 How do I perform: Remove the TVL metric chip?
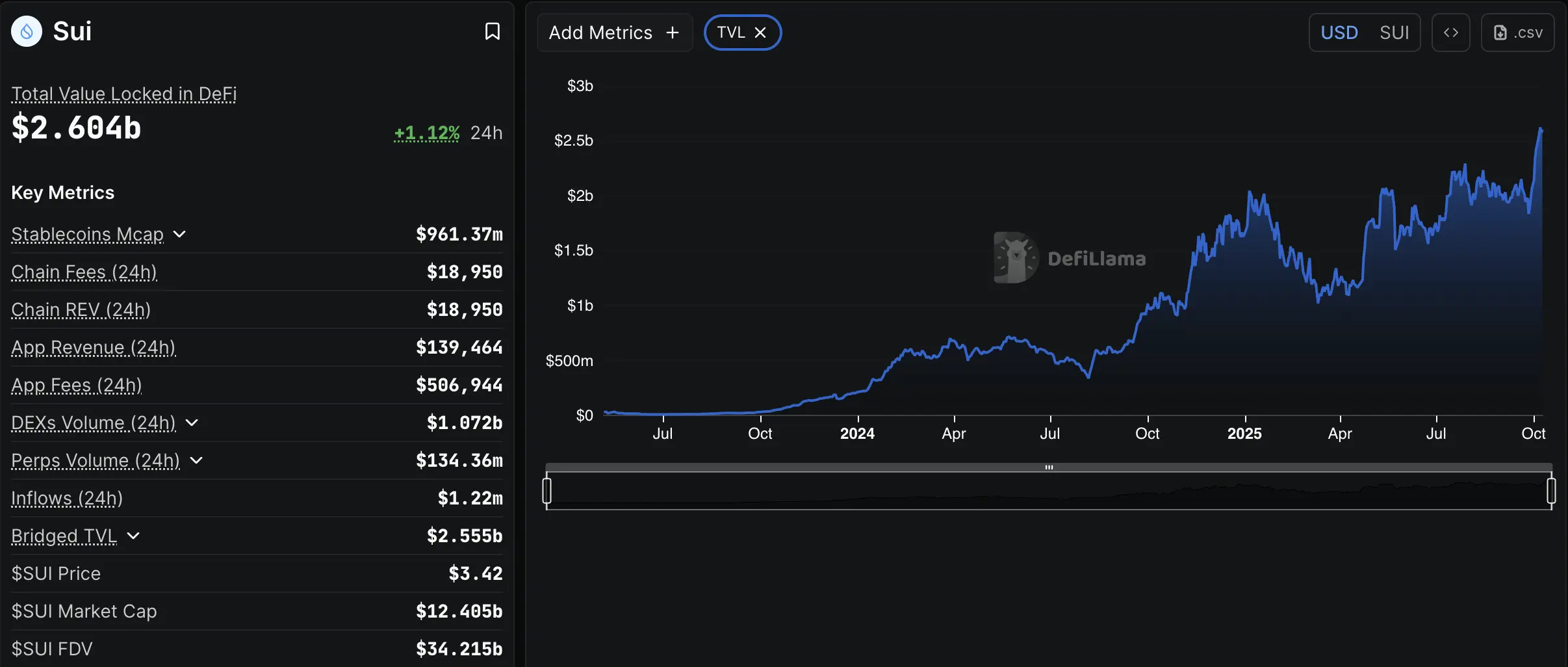760,33
